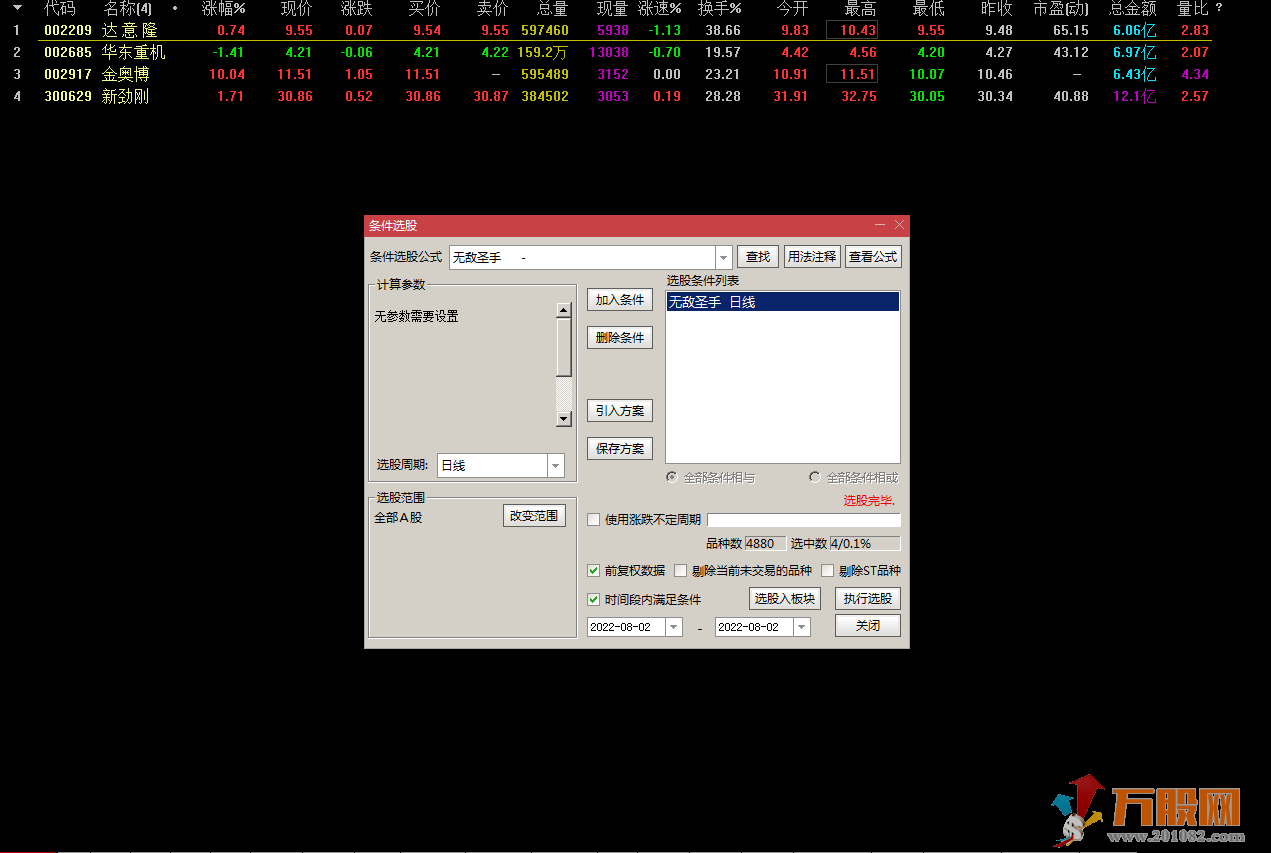
Task: Click the 无敌圣手 formula text field
Action: (582, 257)
